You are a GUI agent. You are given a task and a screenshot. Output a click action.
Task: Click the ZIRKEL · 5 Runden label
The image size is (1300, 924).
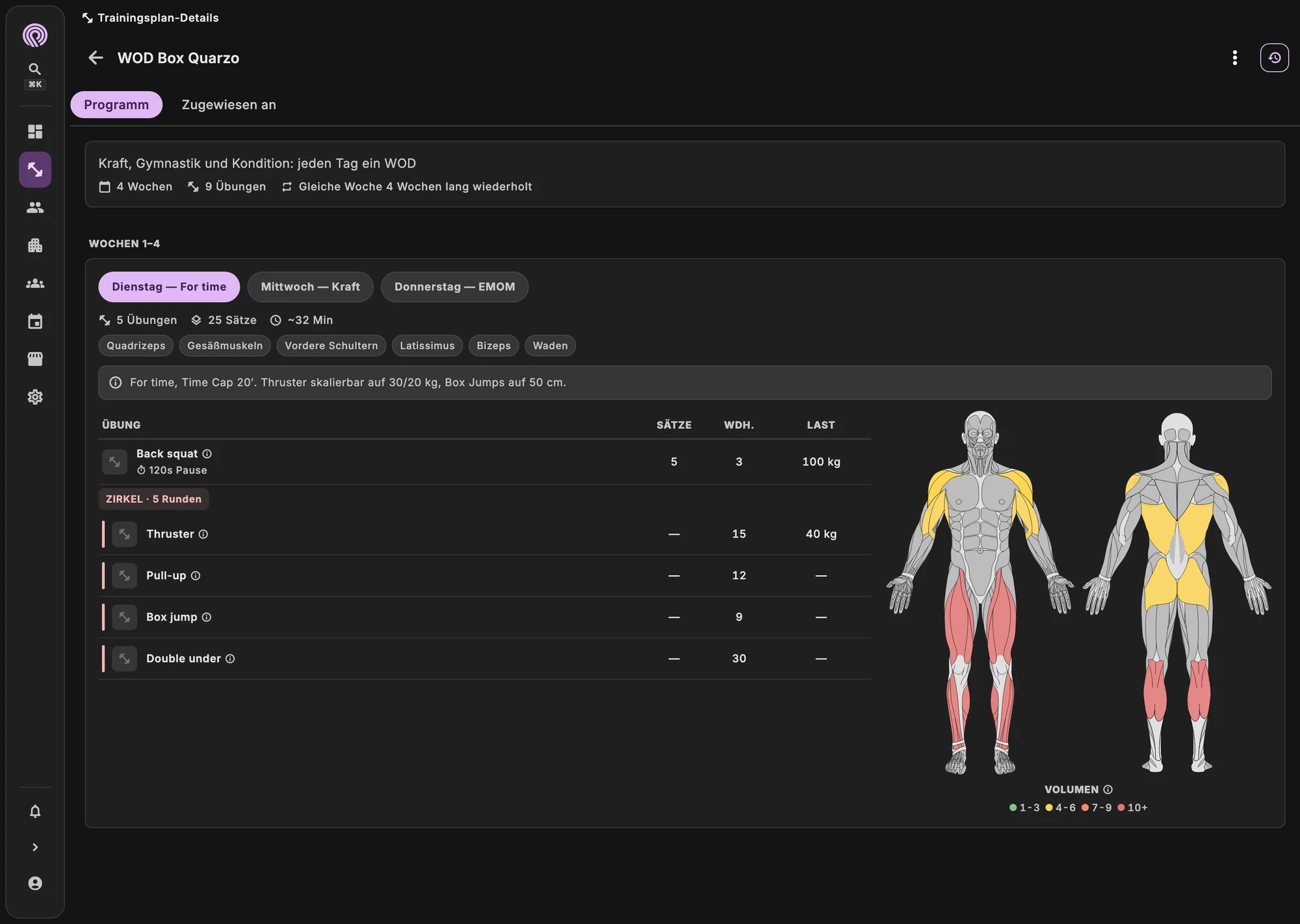[x=153, y=499]
